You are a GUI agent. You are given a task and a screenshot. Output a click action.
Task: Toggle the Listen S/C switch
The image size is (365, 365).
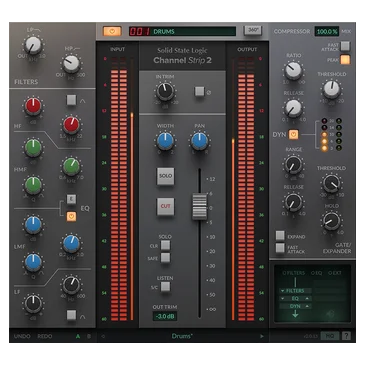[165, 287]
